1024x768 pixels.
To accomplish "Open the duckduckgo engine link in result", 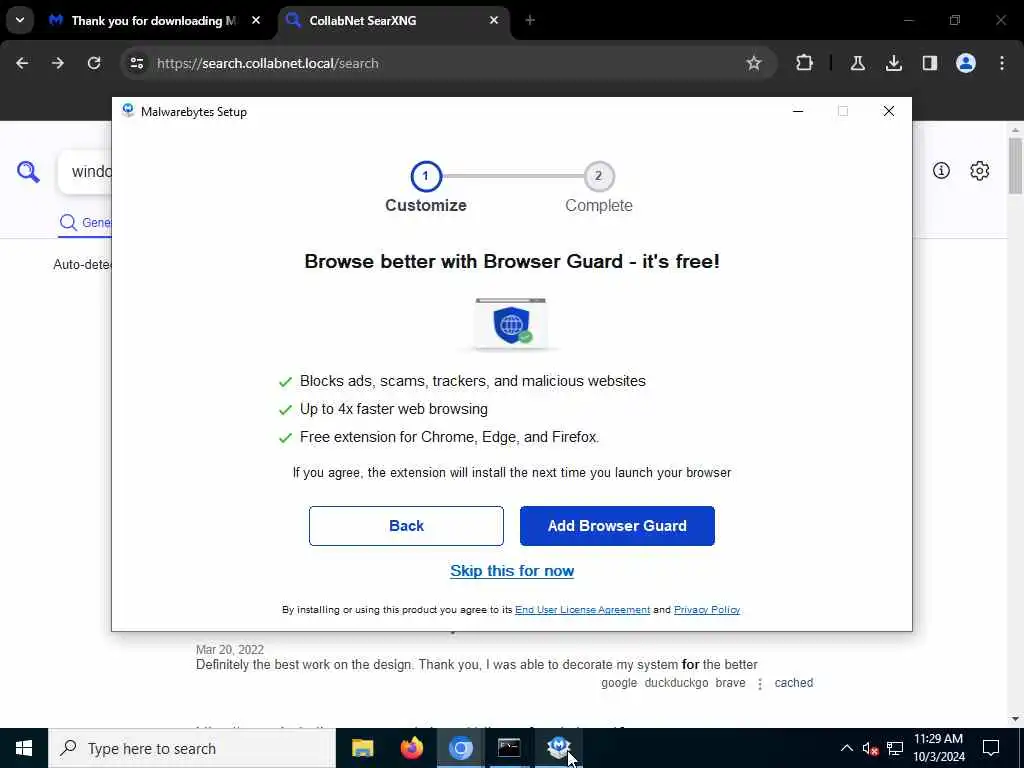I will tap(677, 682).
